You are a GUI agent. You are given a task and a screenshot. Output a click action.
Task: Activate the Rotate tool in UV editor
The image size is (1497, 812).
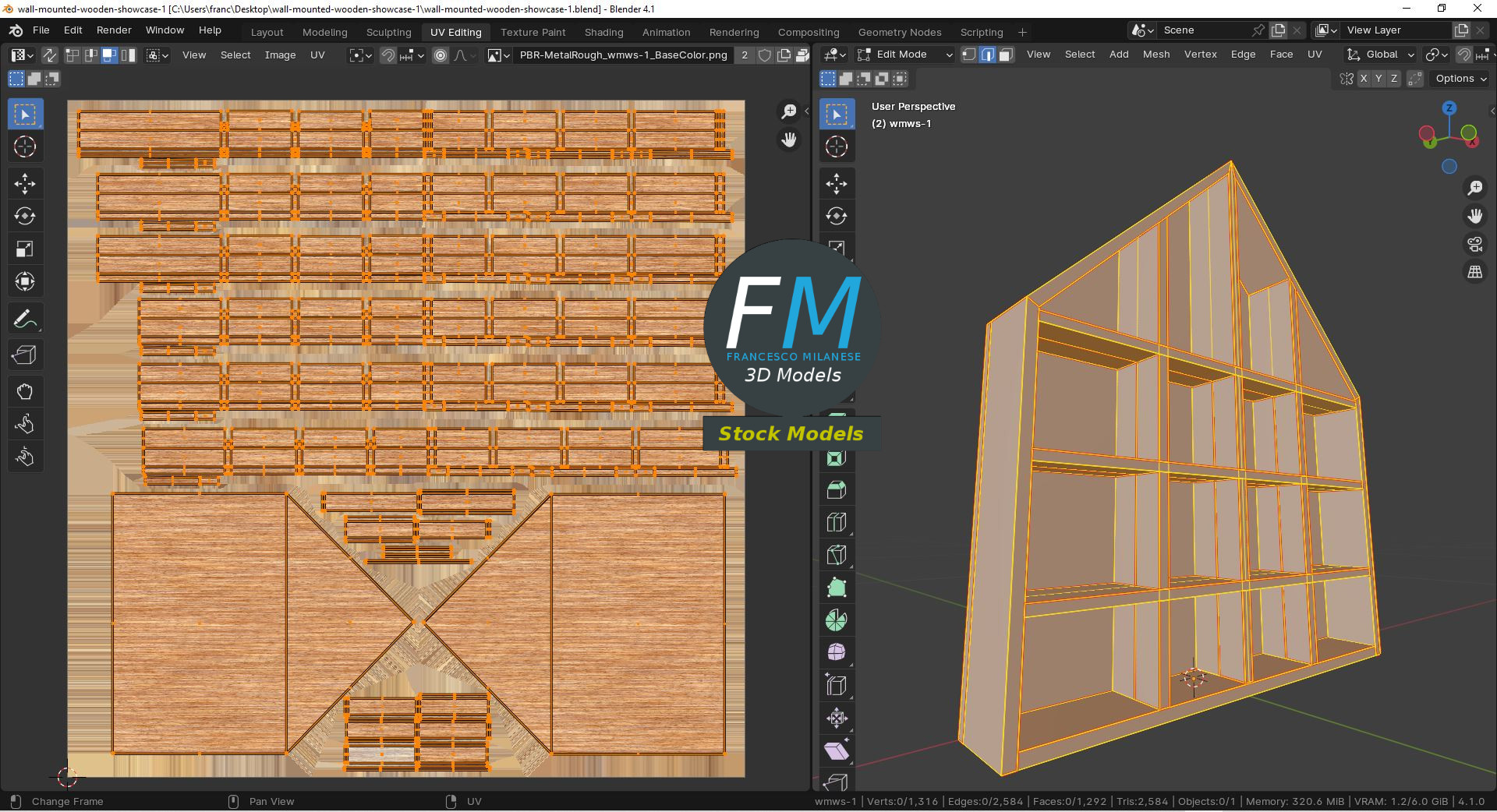pyautogui.click(x=25, y=217)
